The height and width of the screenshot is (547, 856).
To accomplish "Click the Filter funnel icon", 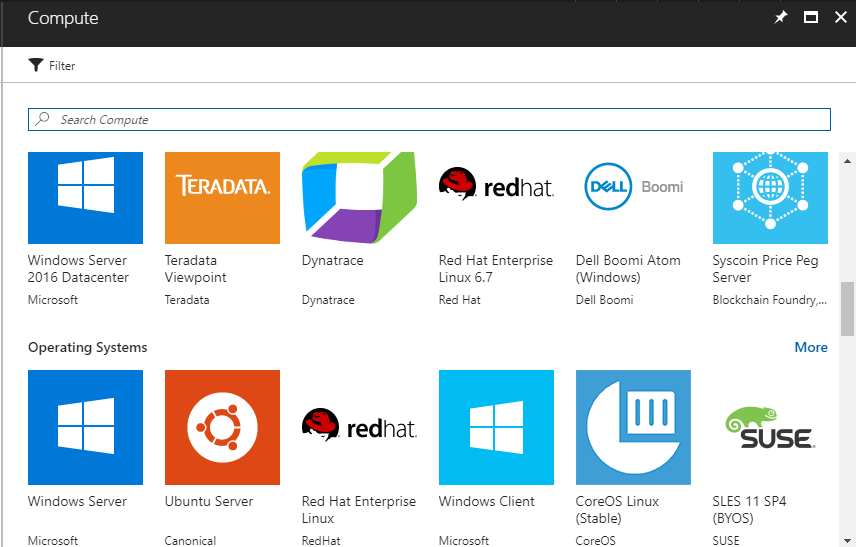I will 36,65.
